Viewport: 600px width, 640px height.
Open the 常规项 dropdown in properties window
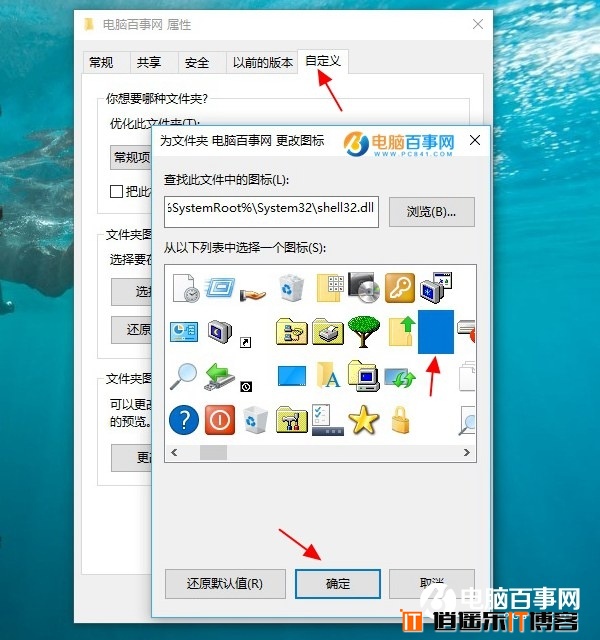[131, 157]
